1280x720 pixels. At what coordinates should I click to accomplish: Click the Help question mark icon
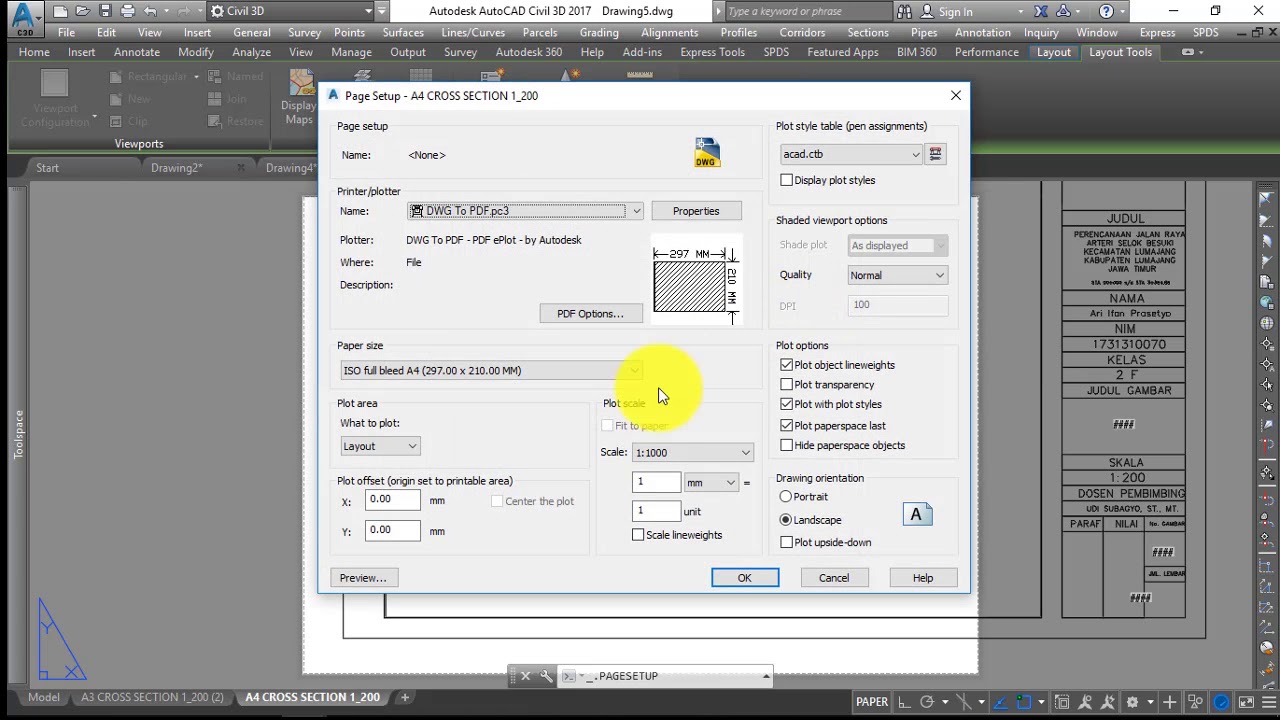point(1106,11)
